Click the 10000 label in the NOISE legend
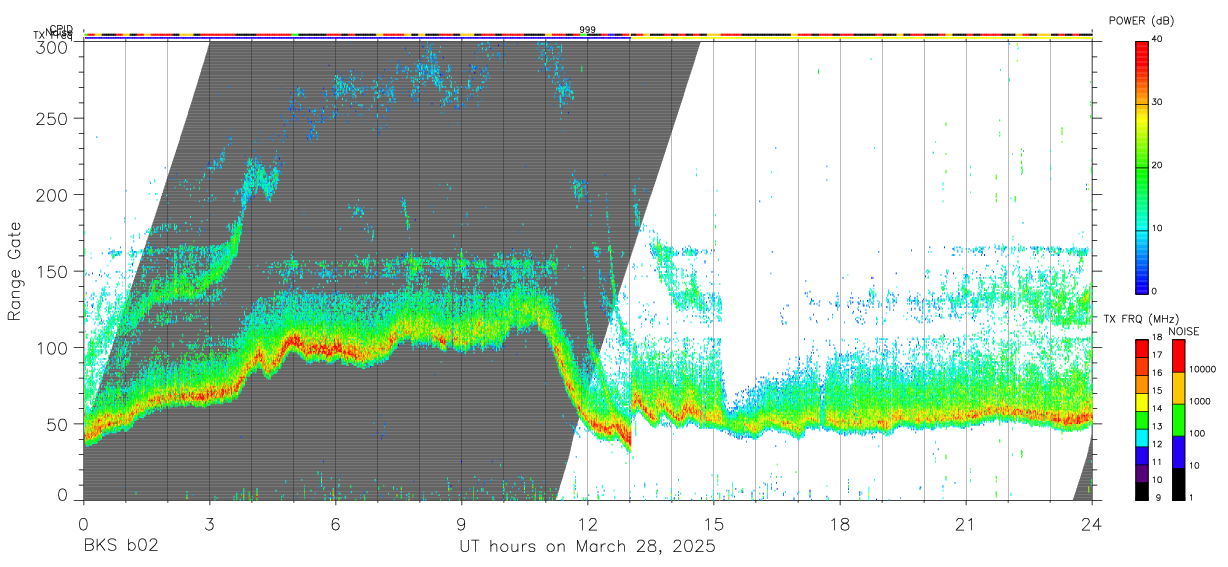Viewport: 1228px width, 567px height. (1202, 370)
